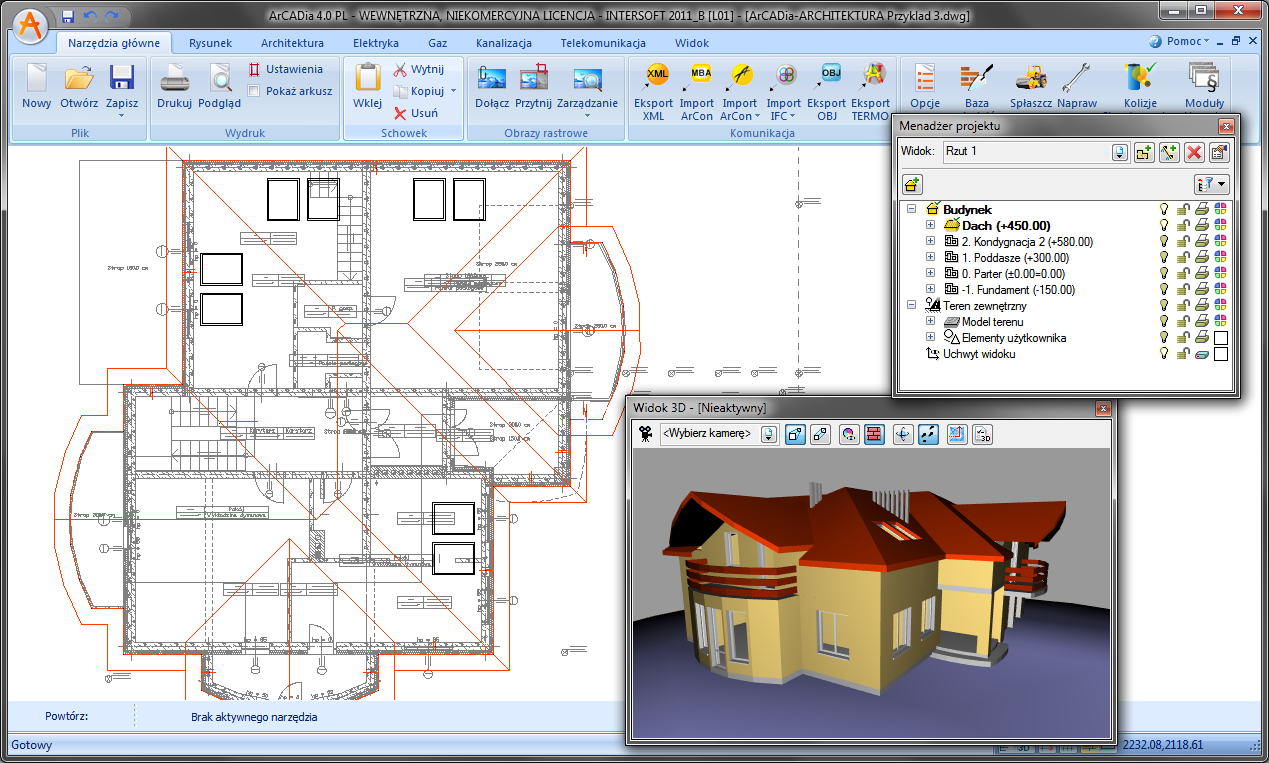Collapse the Teren zewnętrzny node
Image resolution: width=1269 pixels, height=763 pixels.
(x=911, y=305)
